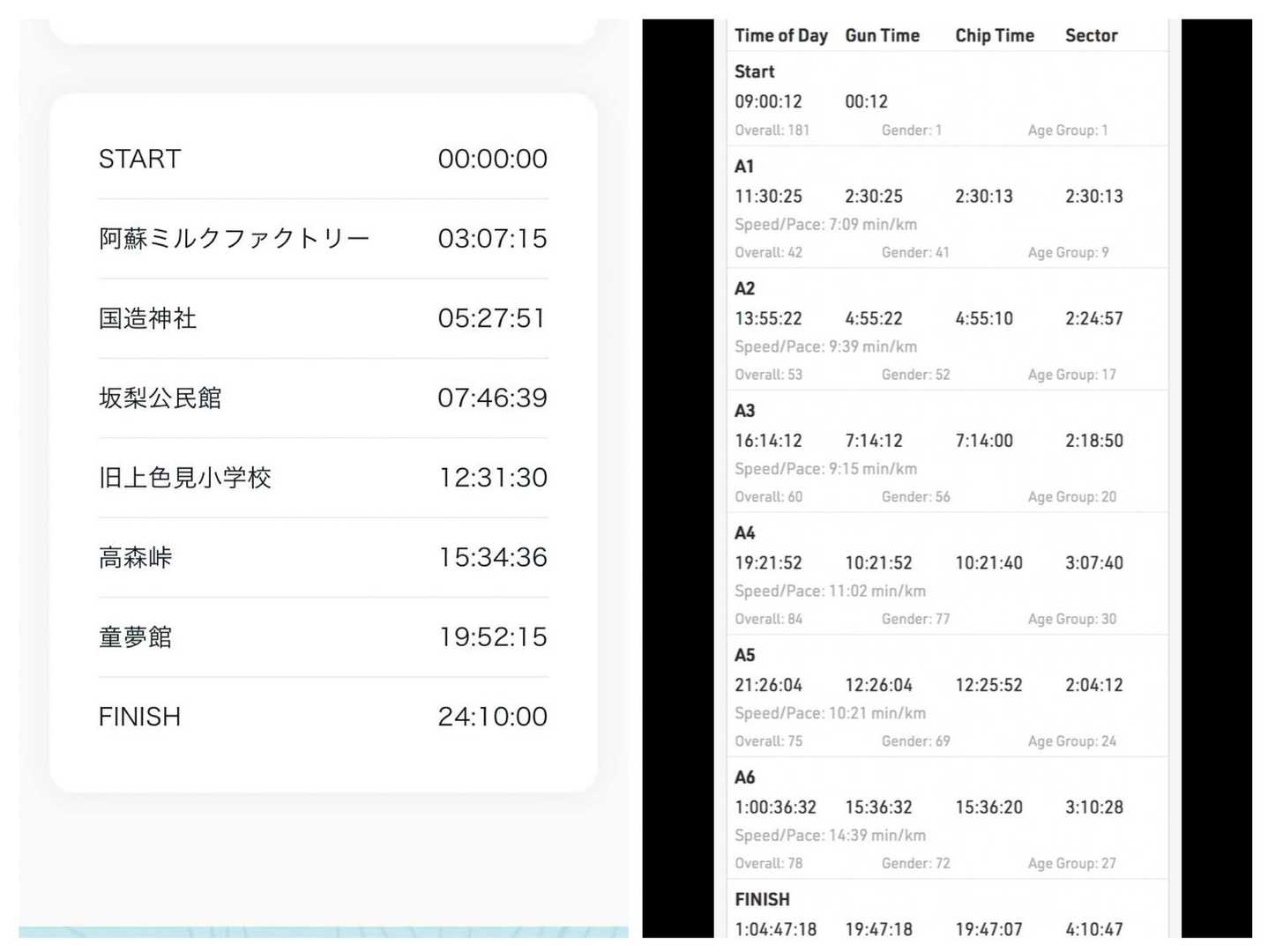
Task: Click the A3 split heading
Action: coord(744,411)
